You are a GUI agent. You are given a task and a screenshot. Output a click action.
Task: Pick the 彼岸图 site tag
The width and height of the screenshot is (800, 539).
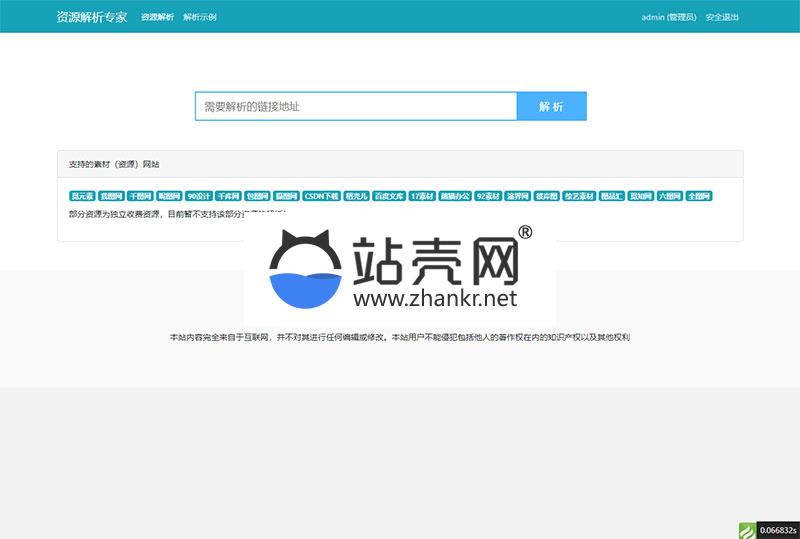click(546, 196)
